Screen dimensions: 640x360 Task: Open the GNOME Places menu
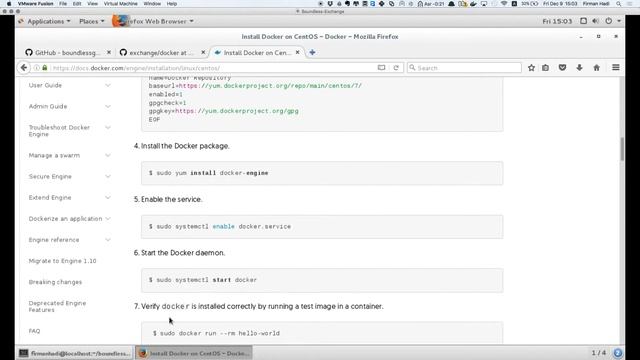click(x=91, y=21)
